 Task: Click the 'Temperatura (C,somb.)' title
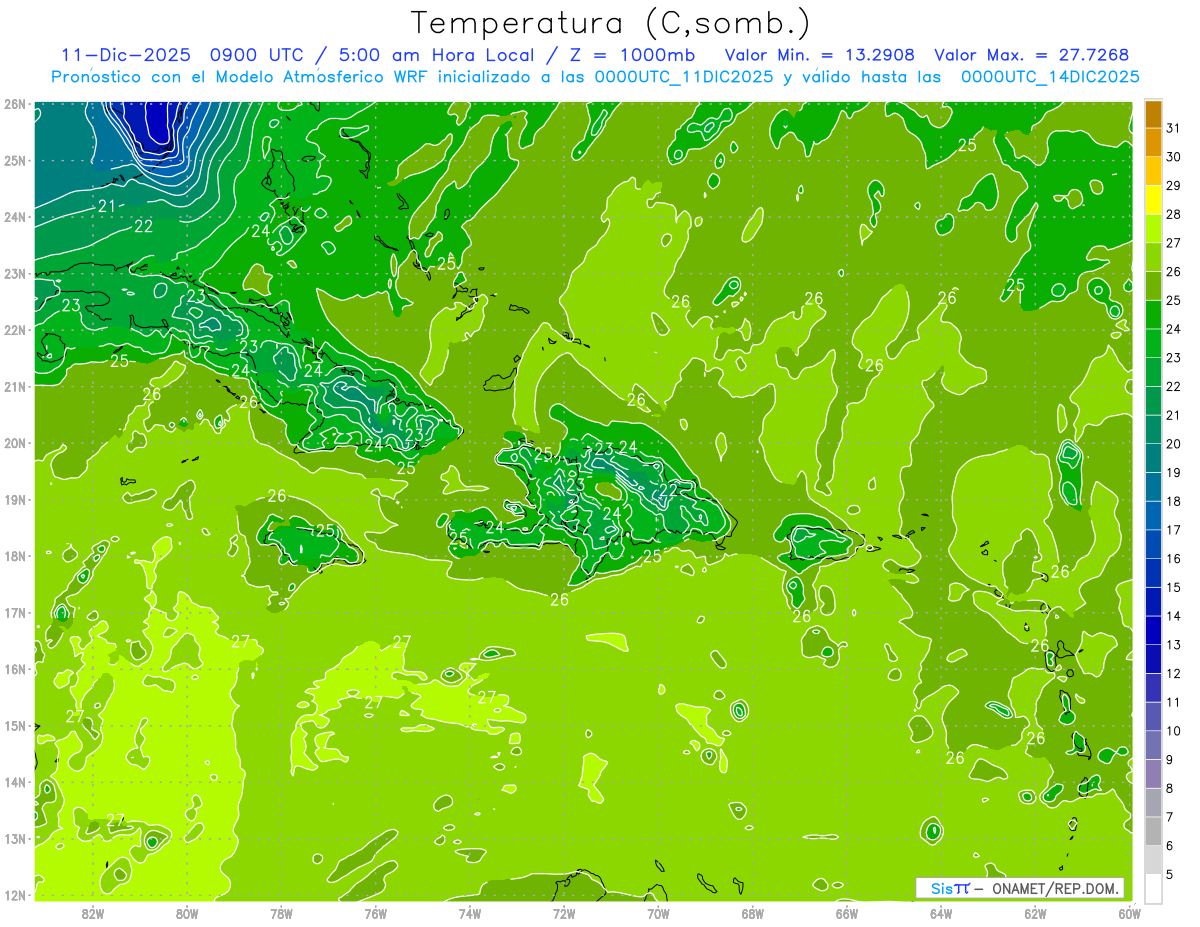(x=611, y=23)
